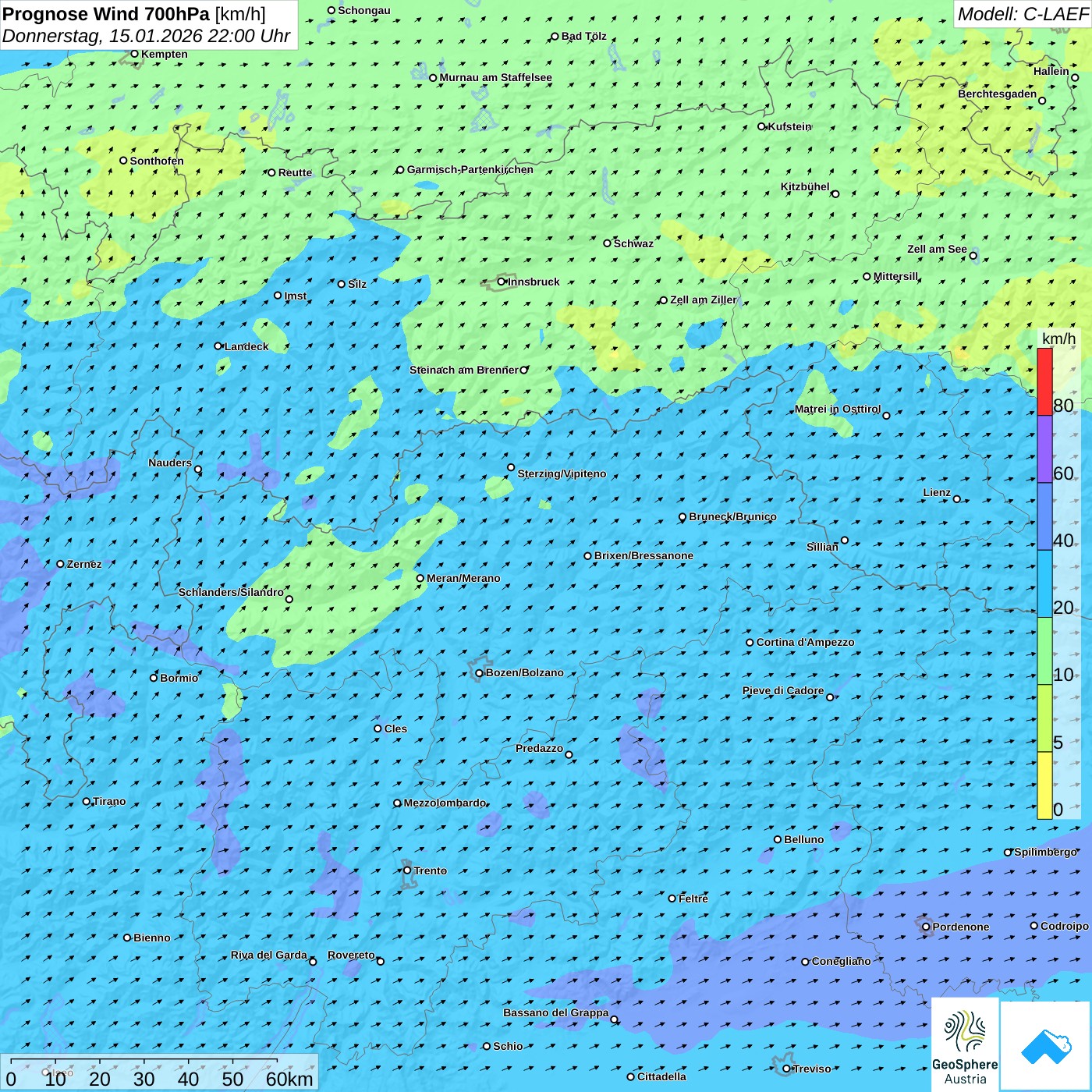The height and width of the screenshot is (1092, 1092).
Task: Select the Treviso city marker
Action: click(x=786, y=1069)
